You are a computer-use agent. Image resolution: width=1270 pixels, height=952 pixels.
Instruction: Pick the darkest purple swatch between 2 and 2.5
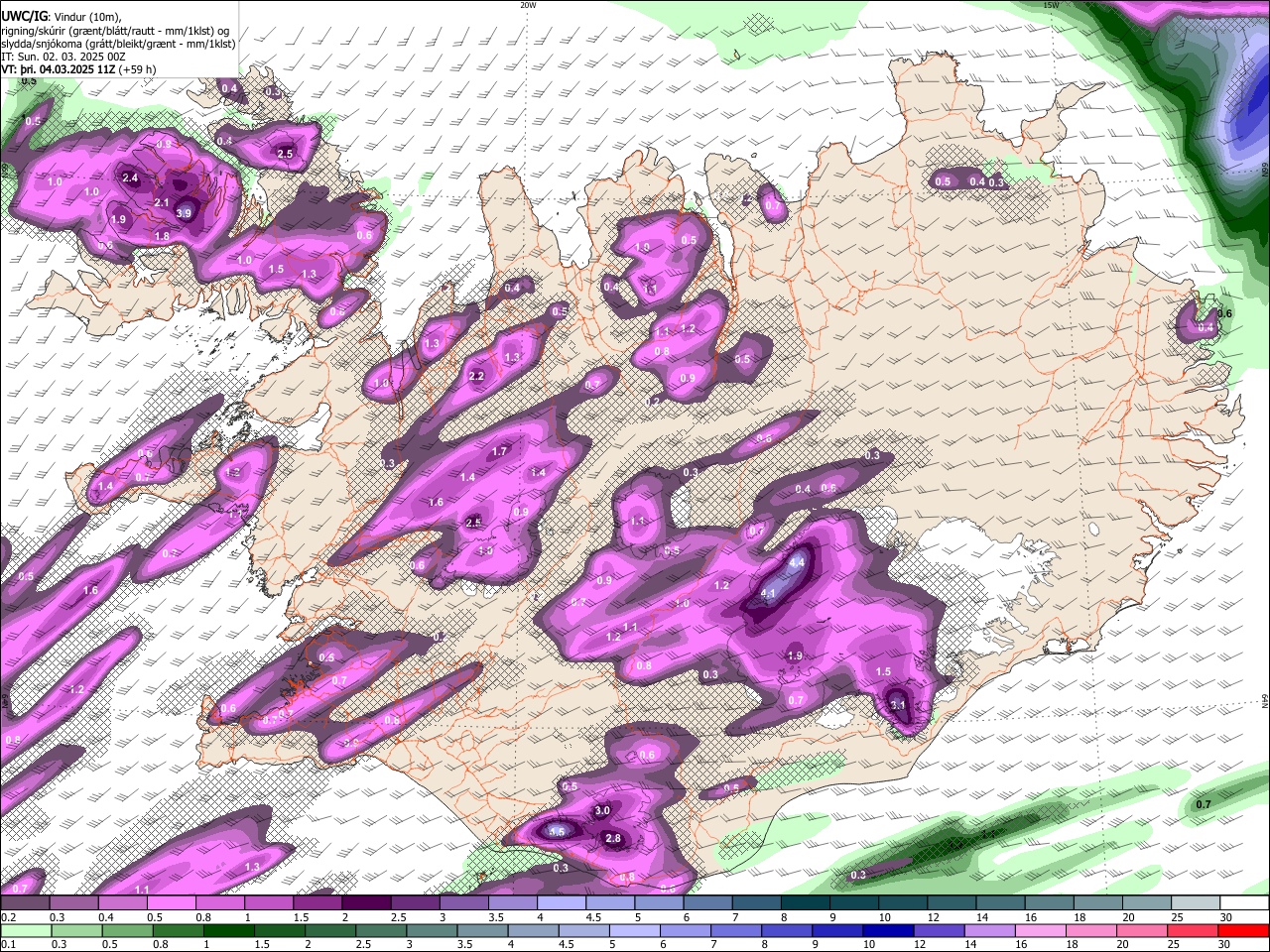click(x=366, y=903)
